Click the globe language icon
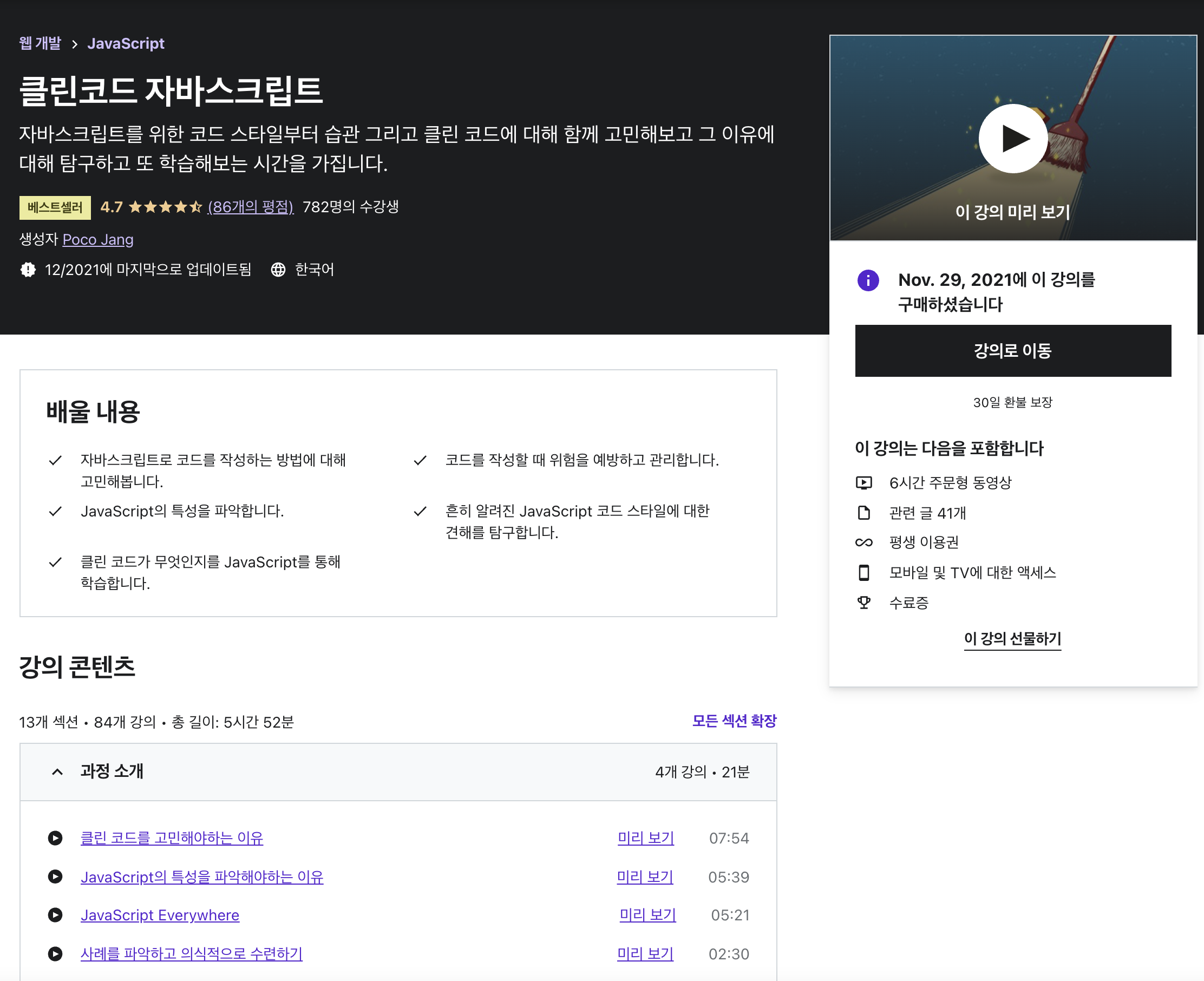Viewport: 1204px width, 981px height. pos(277,270)
